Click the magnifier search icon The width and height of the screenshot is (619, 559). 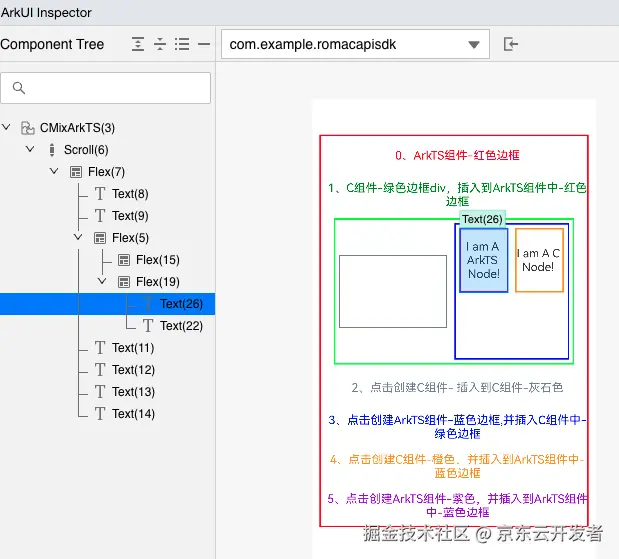[19, 88]
